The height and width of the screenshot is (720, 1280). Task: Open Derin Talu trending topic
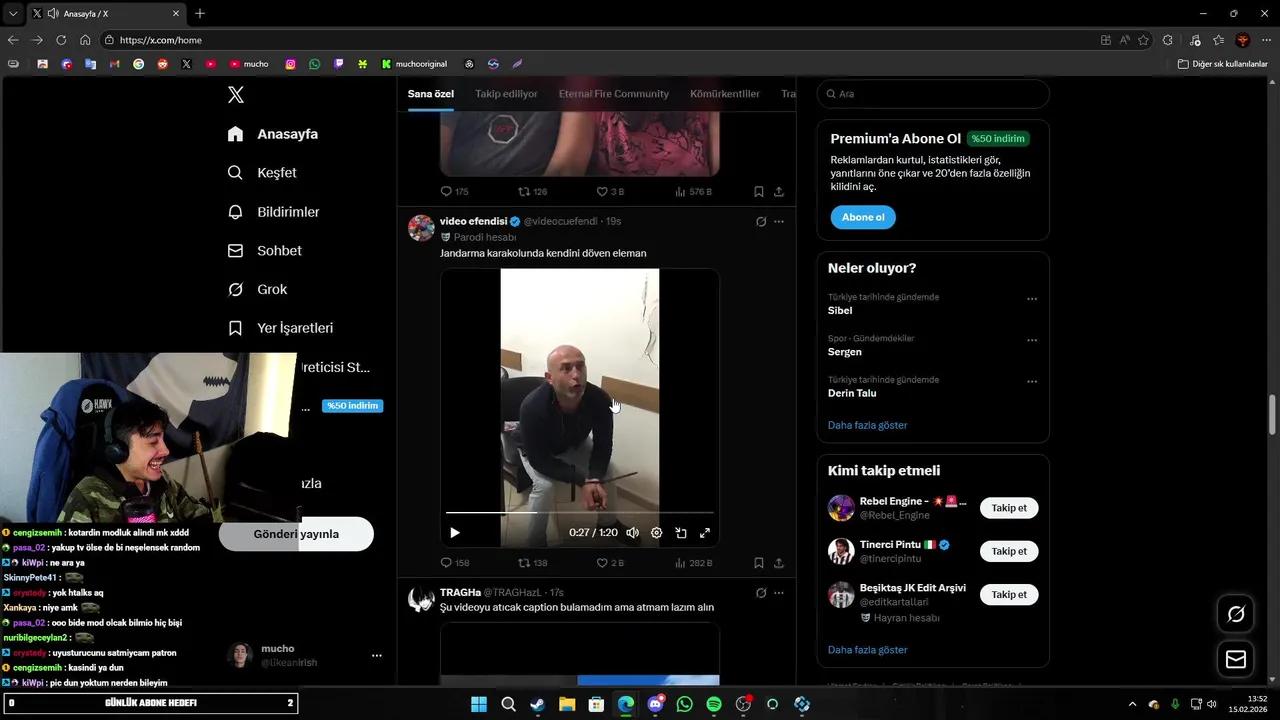(852, 393)
